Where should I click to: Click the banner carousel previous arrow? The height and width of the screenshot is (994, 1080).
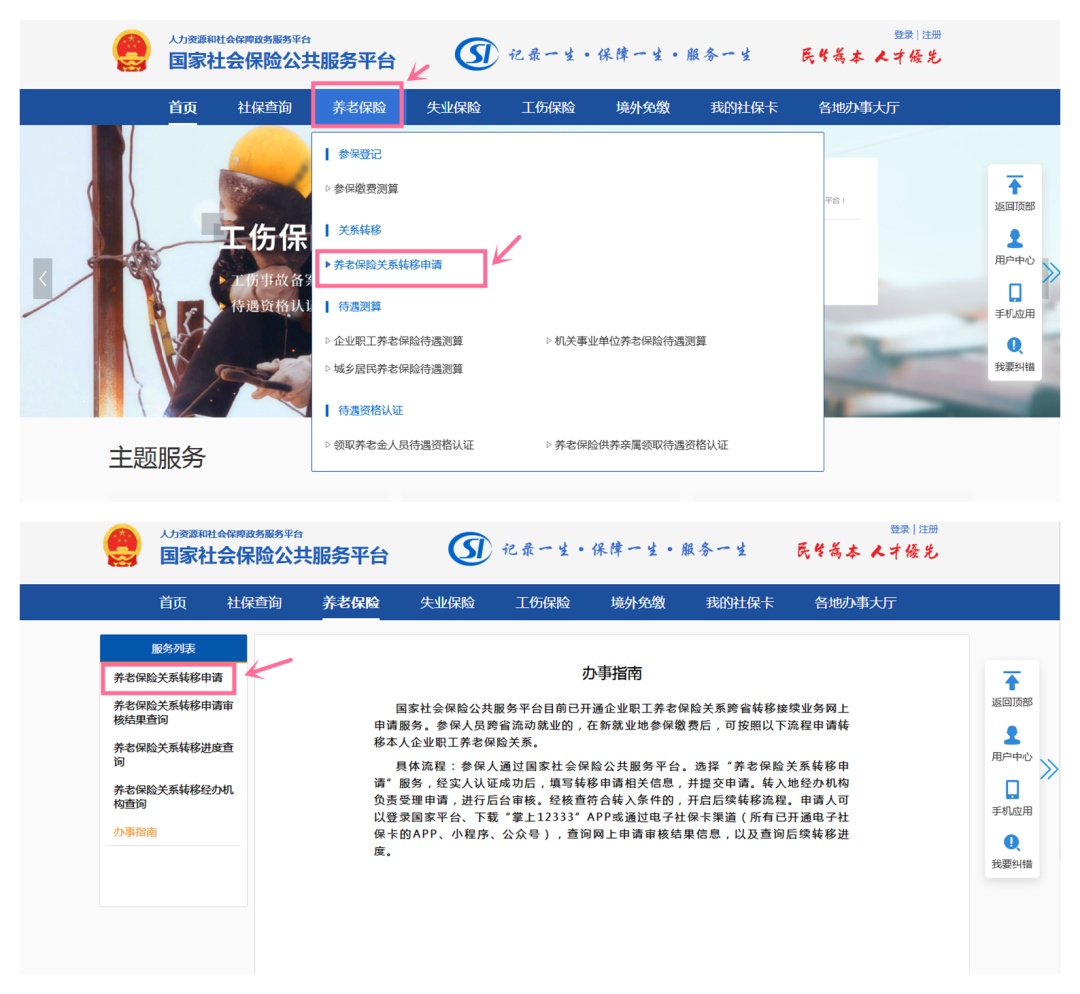click(x=42, y=279)
